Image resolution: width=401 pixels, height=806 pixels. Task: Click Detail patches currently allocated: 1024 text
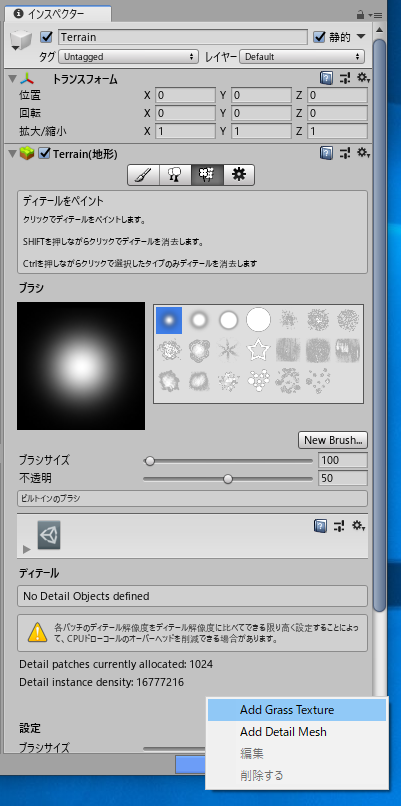(x=116, y=664)
